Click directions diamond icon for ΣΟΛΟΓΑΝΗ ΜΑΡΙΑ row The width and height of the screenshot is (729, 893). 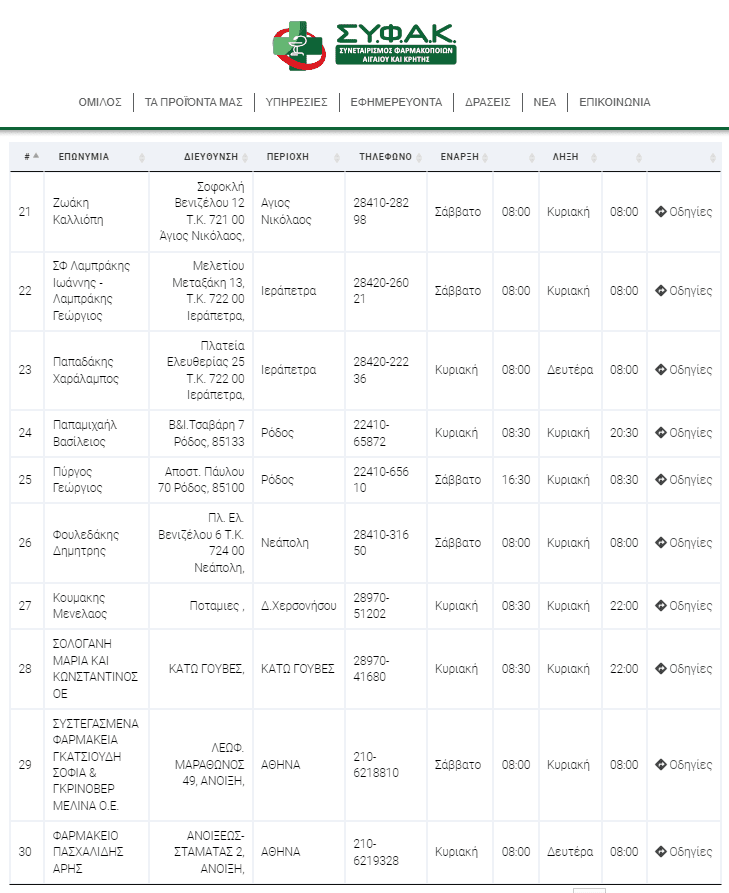tap(661, 669)
